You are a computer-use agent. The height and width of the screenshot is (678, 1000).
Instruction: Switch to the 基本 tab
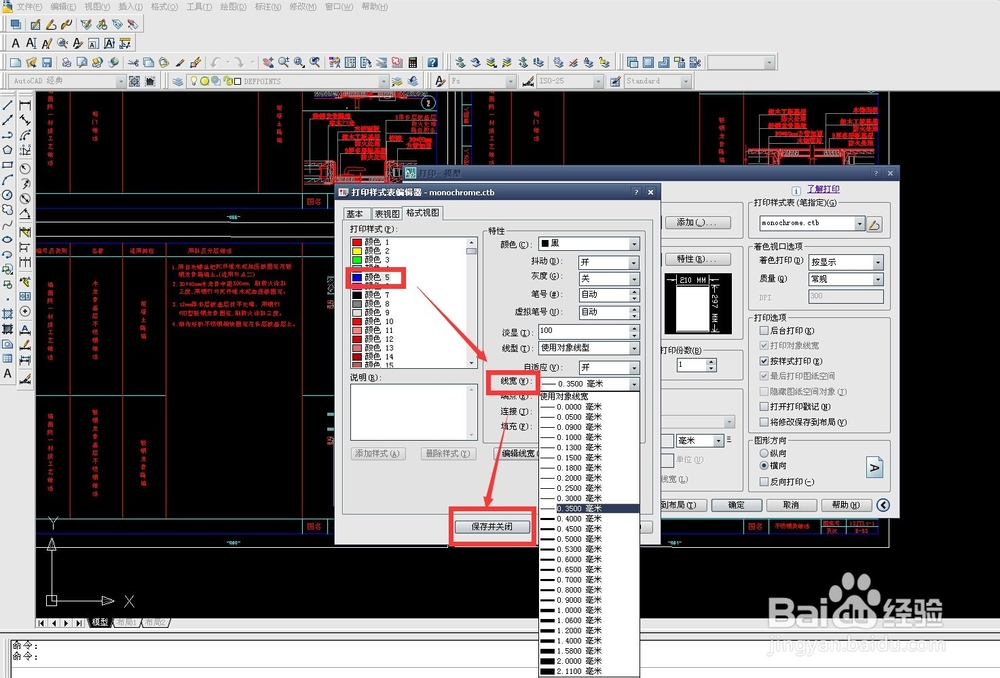click(x=355, y=214)
